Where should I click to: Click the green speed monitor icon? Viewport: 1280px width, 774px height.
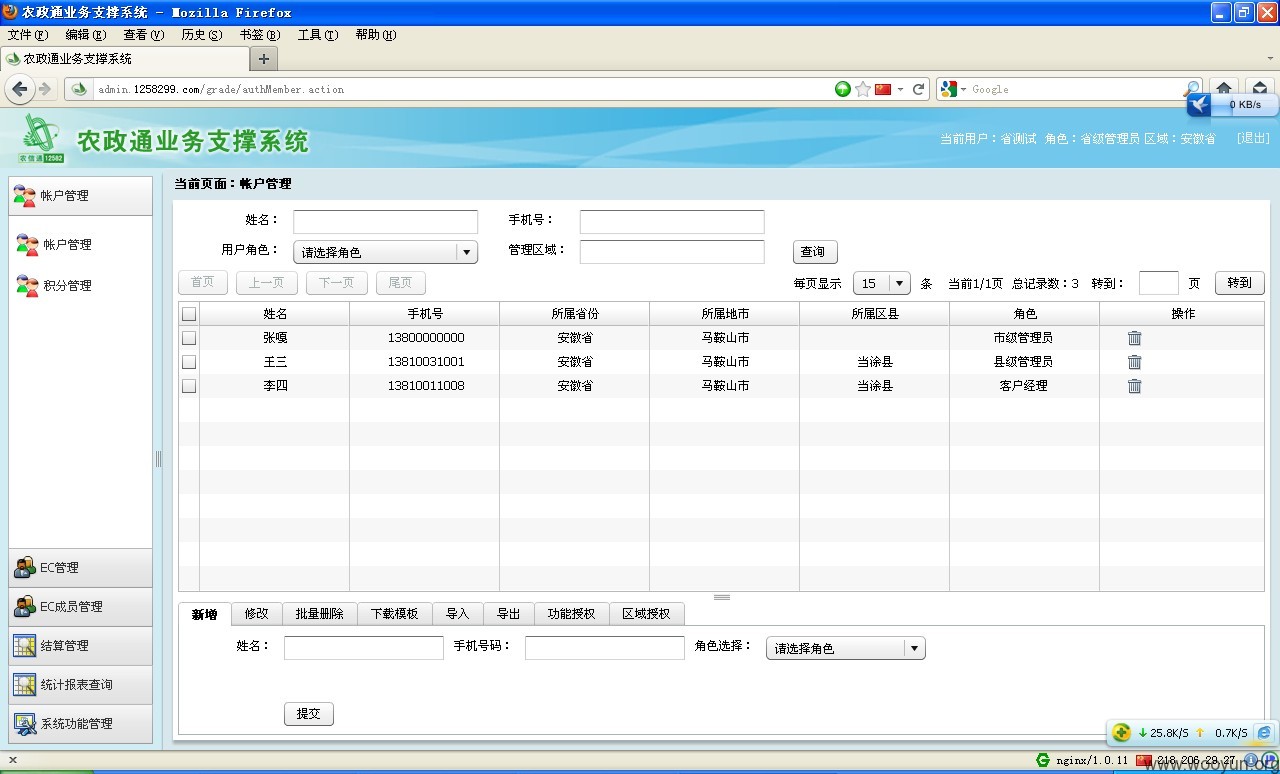coord(1122,733)
